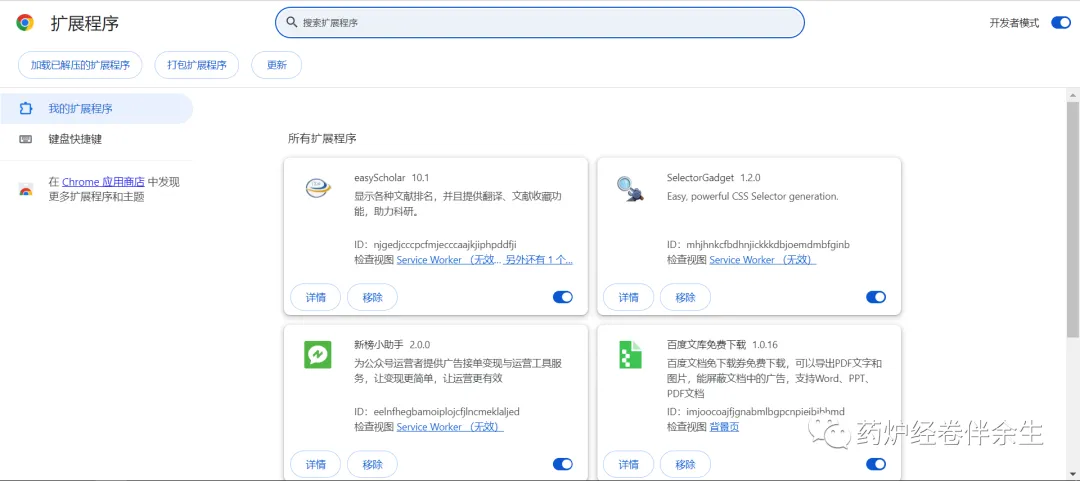Open 新榜小助手 Service Worker (无效) link

pos(450,427)
